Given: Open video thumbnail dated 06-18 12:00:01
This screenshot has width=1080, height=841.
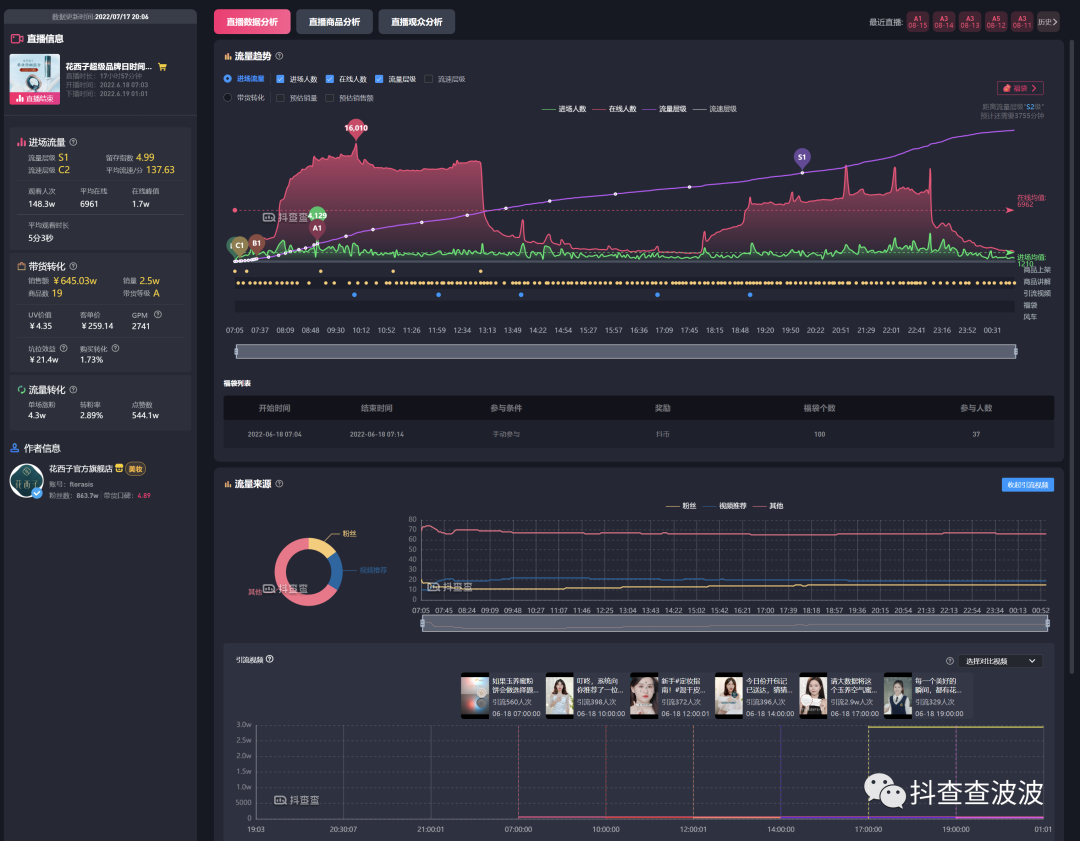Looking at the screenshot, I should [644, 696].
